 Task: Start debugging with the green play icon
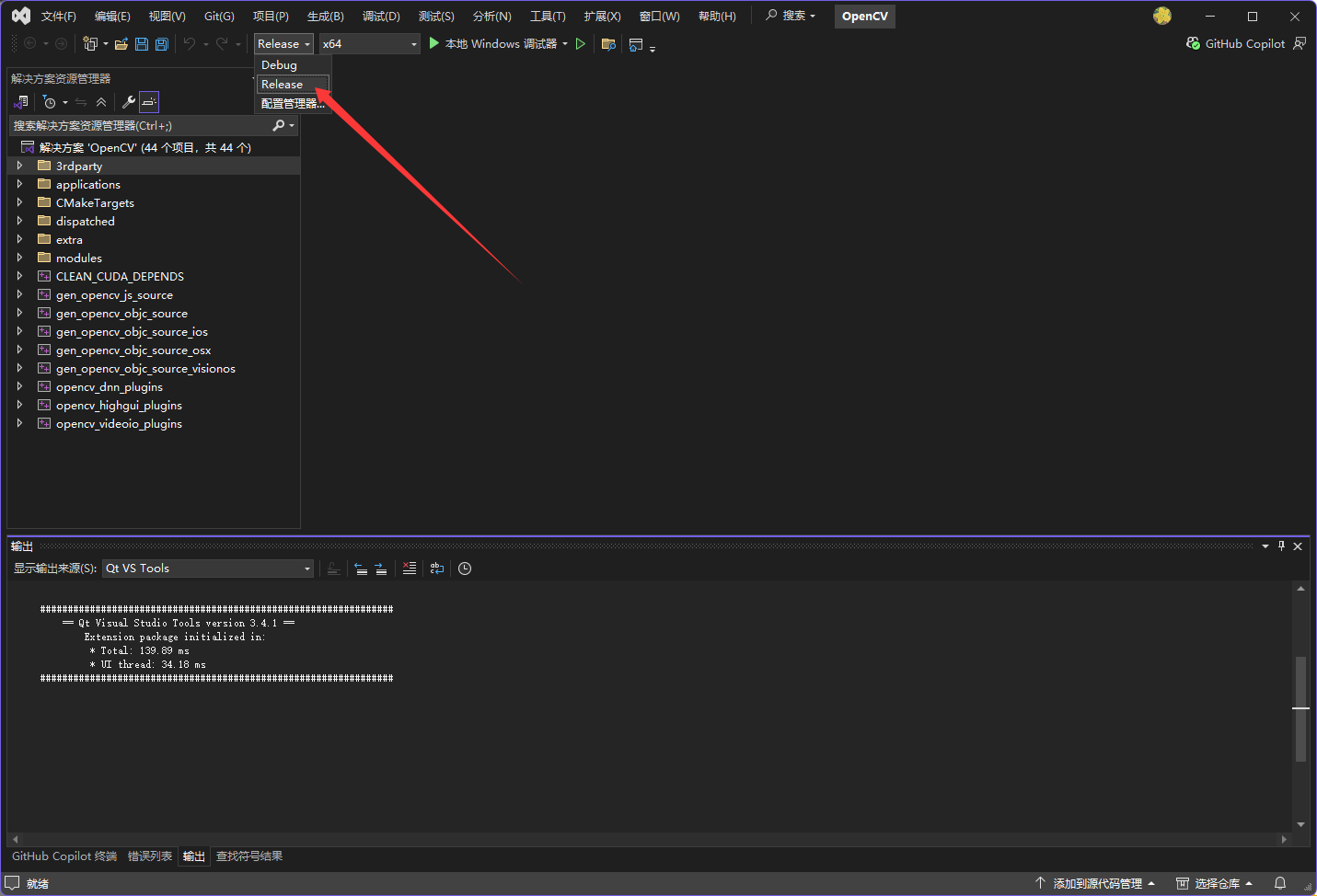(x=434, y=43)
